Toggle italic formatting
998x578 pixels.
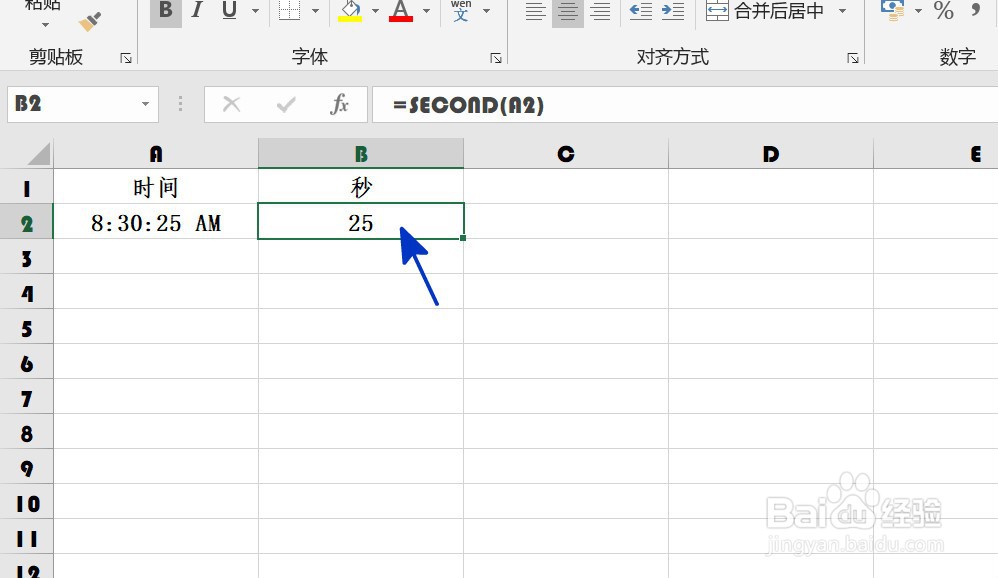click(x=197, y=11)
